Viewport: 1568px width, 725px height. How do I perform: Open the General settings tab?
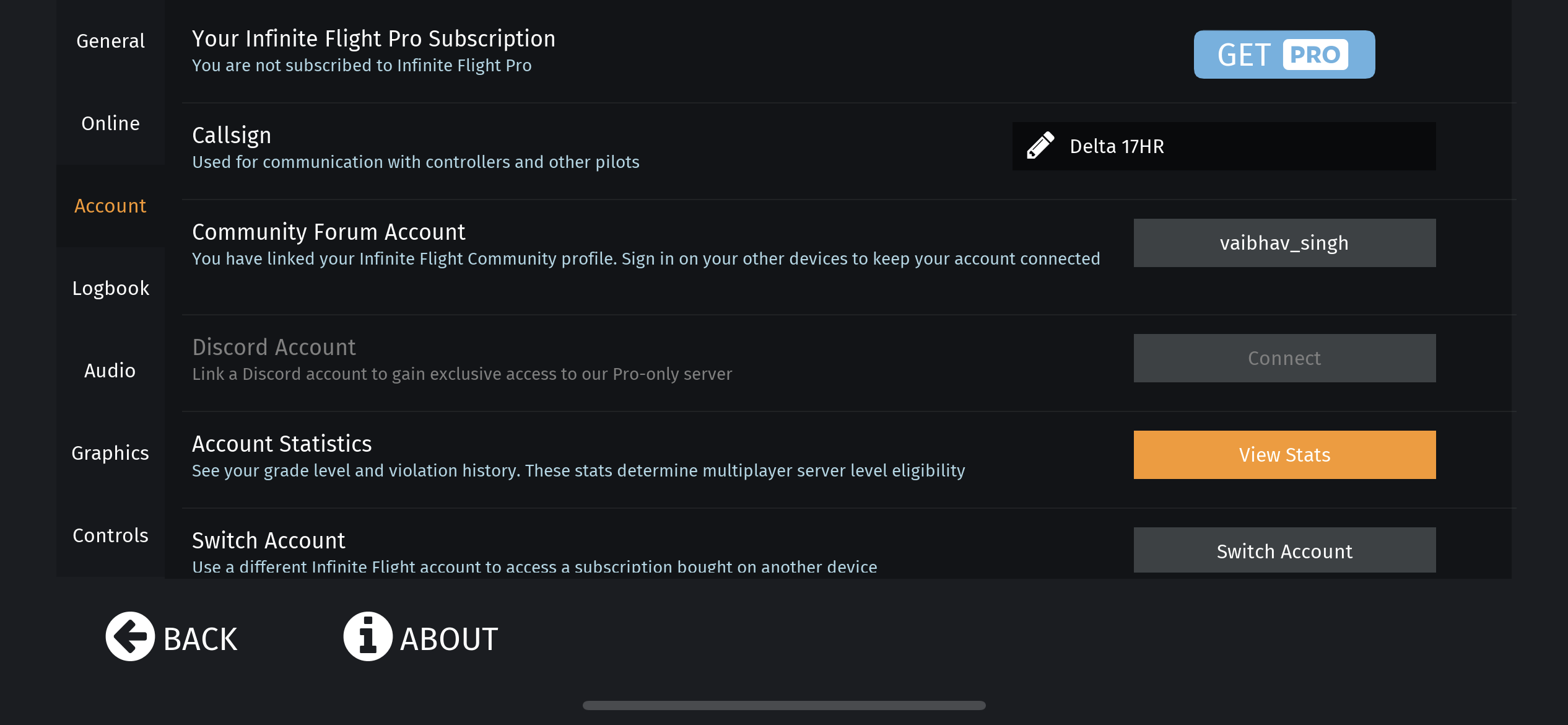click(110, 41)
